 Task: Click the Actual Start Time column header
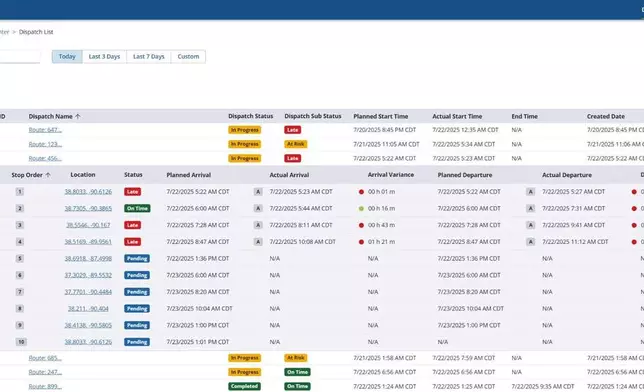coord(457,117)
